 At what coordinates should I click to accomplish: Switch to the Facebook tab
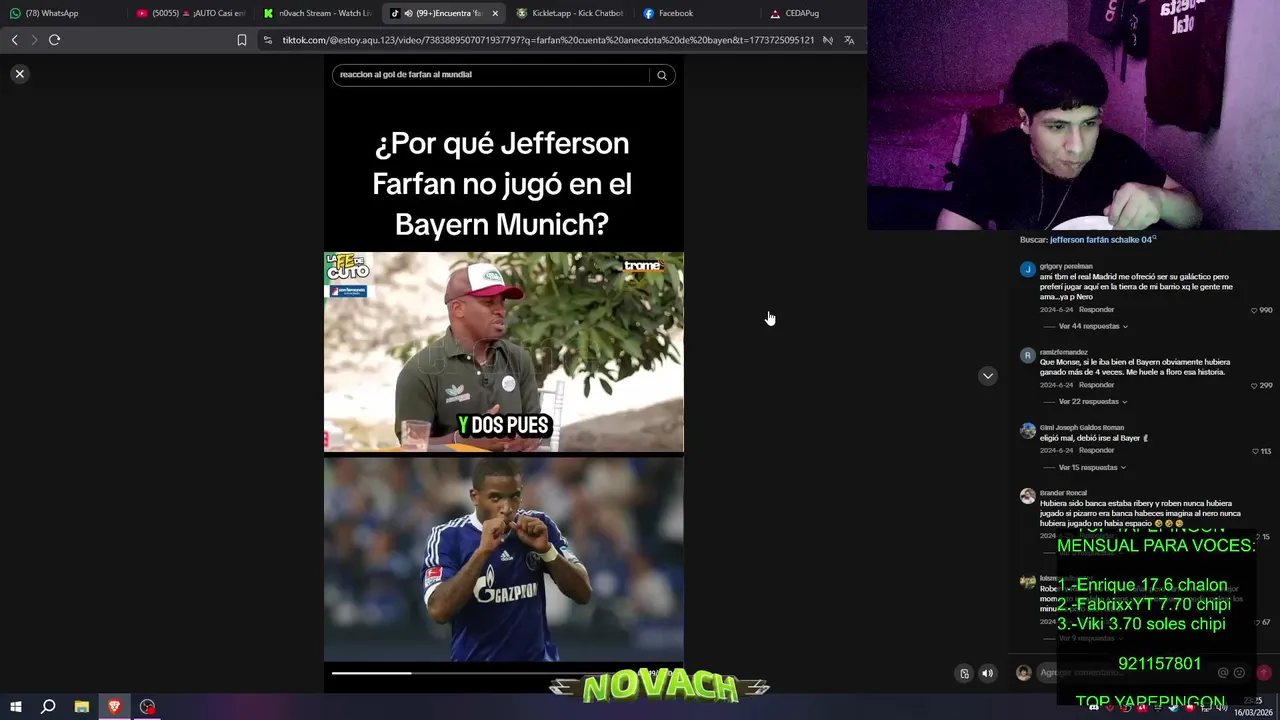pyautogui.click(x=697, y=13)
